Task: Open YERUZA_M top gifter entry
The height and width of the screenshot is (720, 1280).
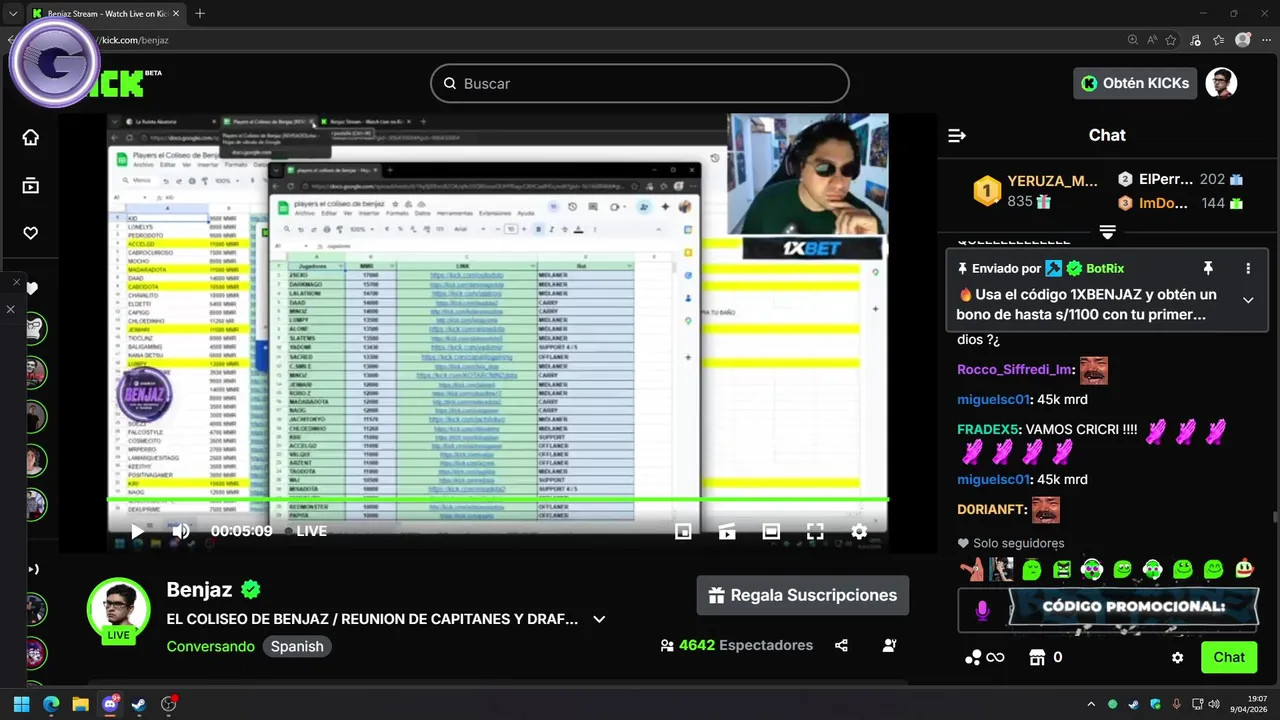Action: coord(1035,190)
